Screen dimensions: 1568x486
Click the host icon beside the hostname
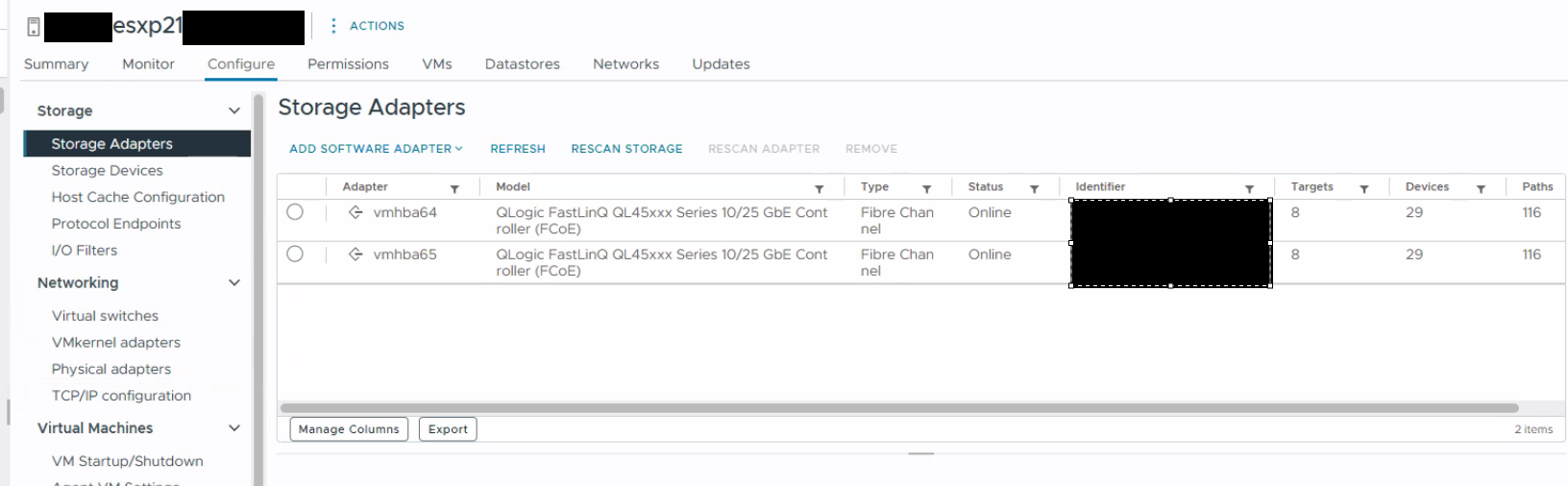tap(34, 27)
